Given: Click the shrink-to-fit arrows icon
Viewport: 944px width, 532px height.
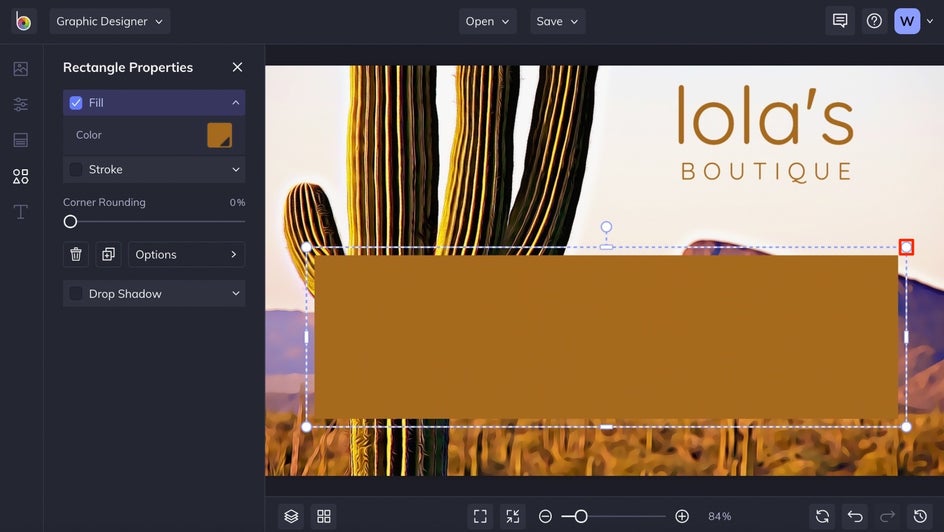Looking at the screenshot, I should (x=512, y=516).
